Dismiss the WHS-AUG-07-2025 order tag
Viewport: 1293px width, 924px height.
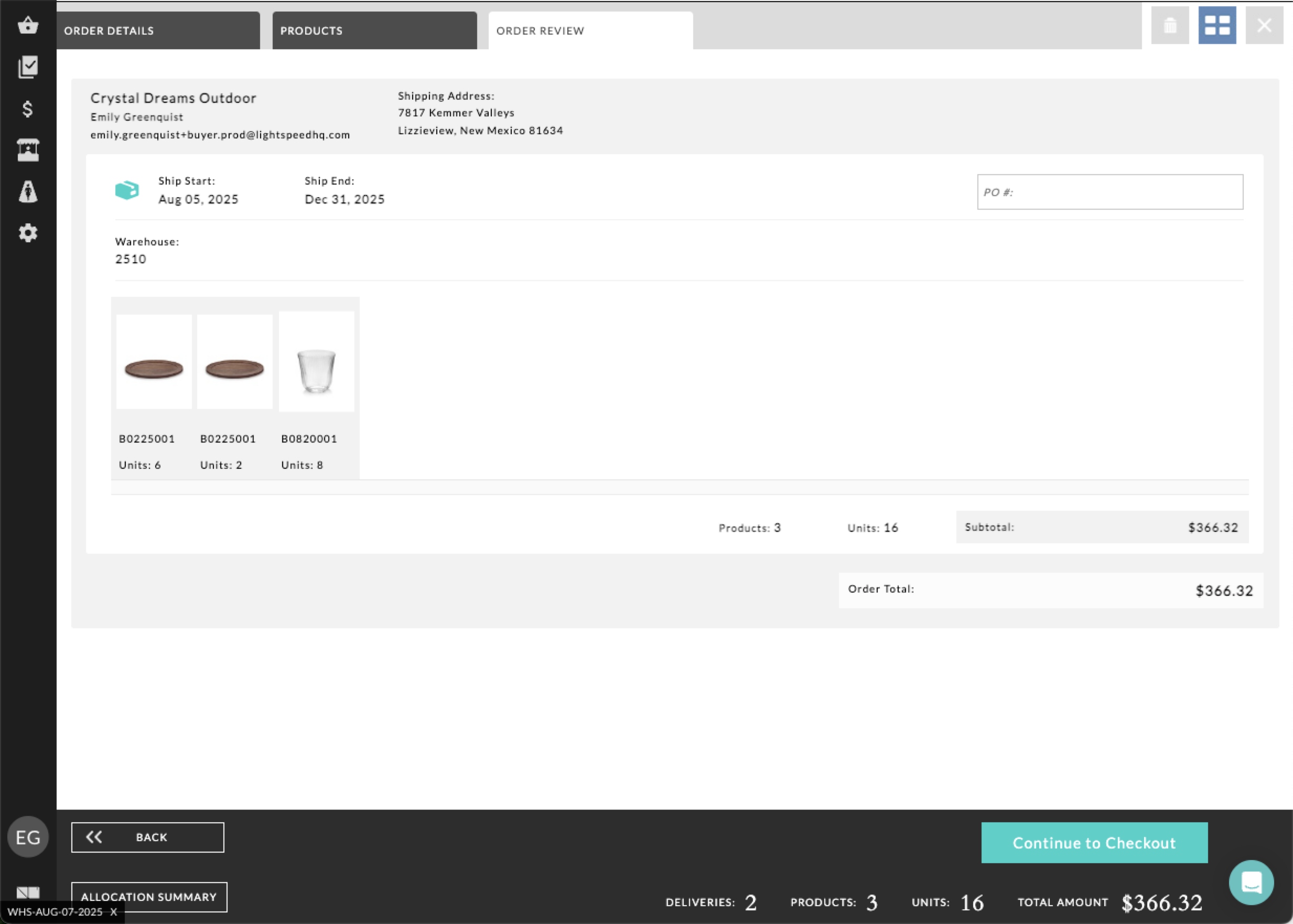coord(115,911)
